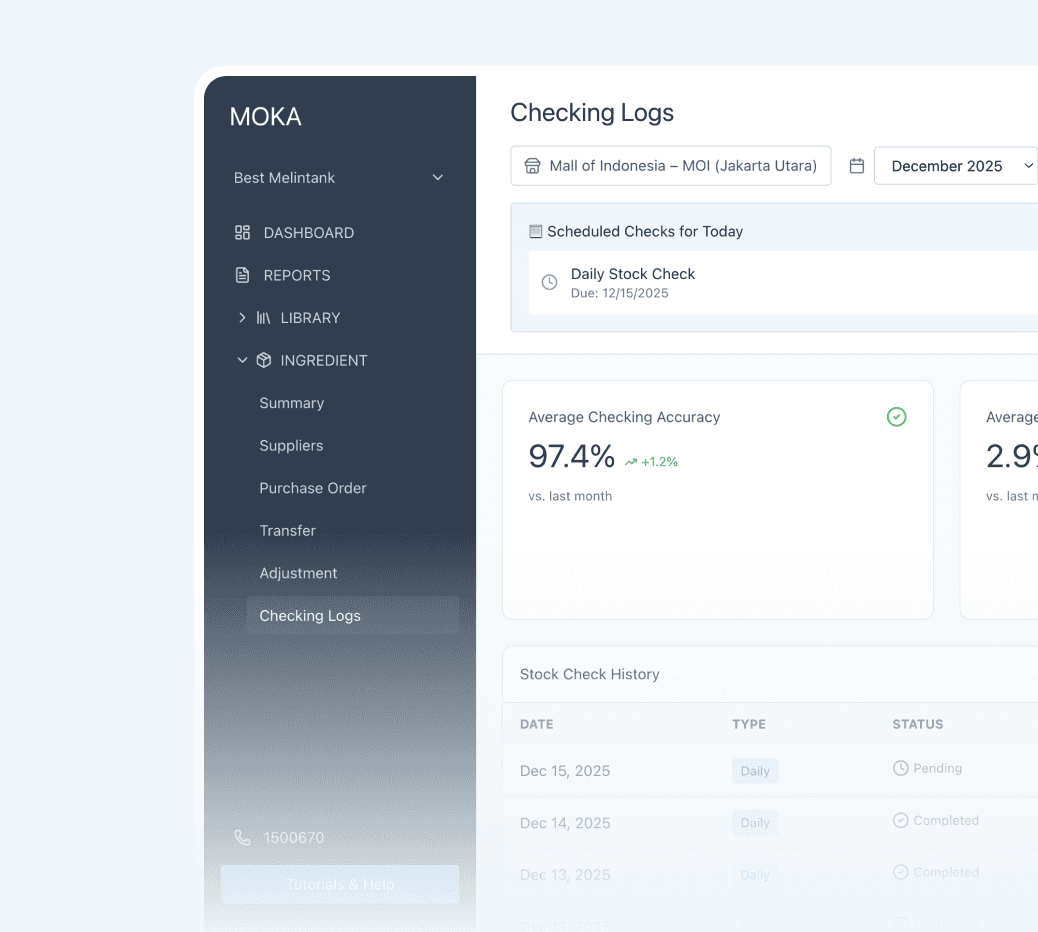Click the DATE column header

click(x=536, y=724)
